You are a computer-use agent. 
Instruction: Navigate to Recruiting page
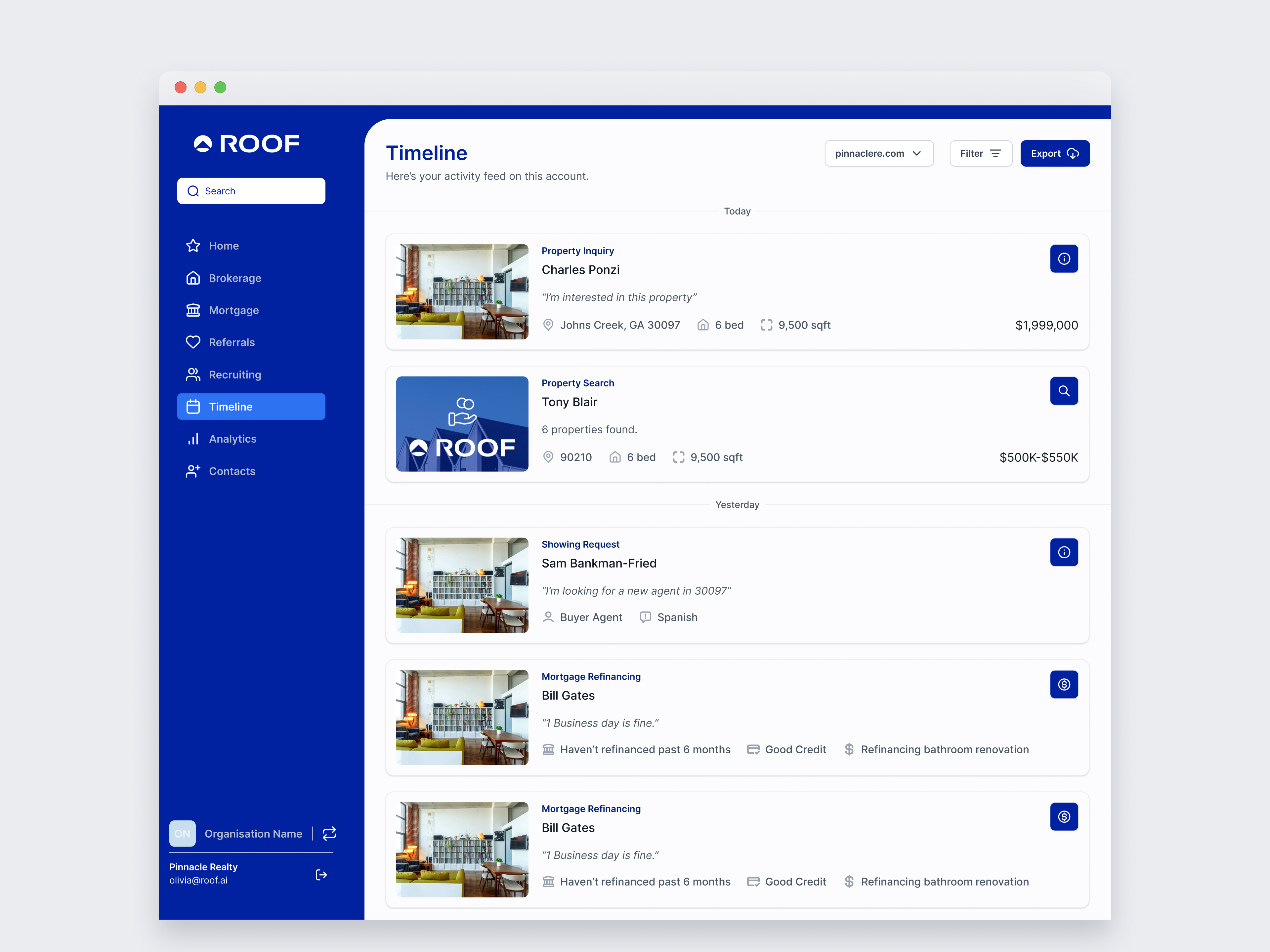pos(234,374)
